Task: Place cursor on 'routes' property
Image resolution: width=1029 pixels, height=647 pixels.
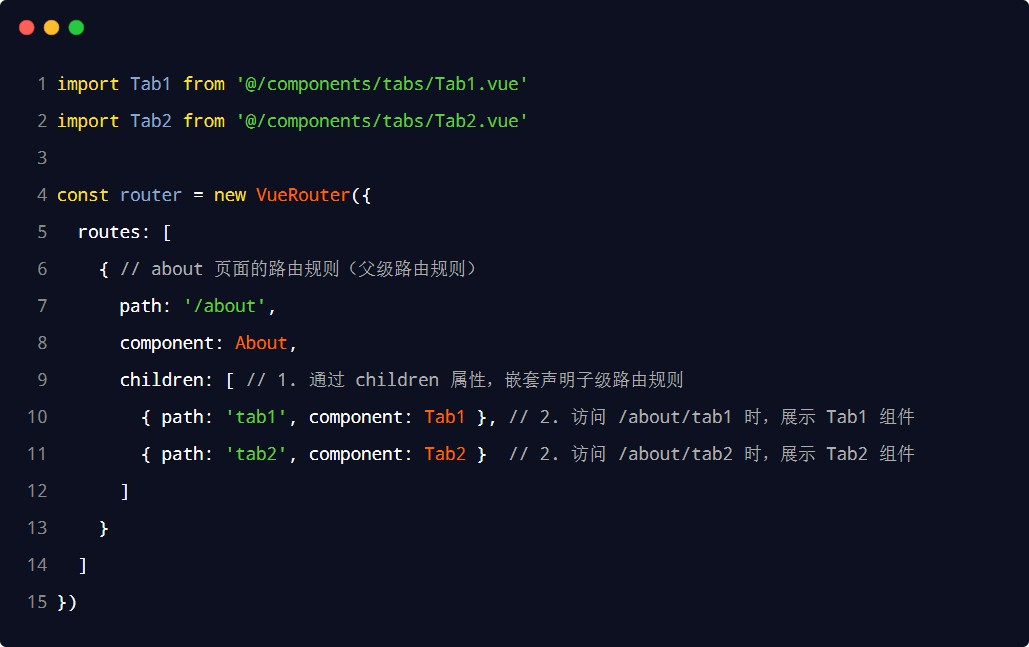Action: (109, 232)
